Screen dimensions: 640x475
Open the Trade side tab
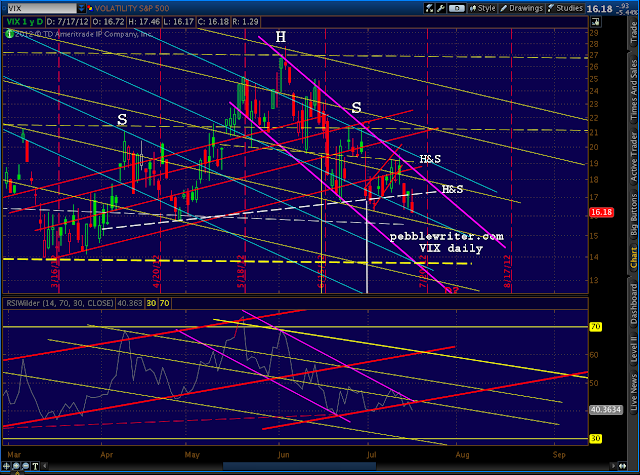633,32
